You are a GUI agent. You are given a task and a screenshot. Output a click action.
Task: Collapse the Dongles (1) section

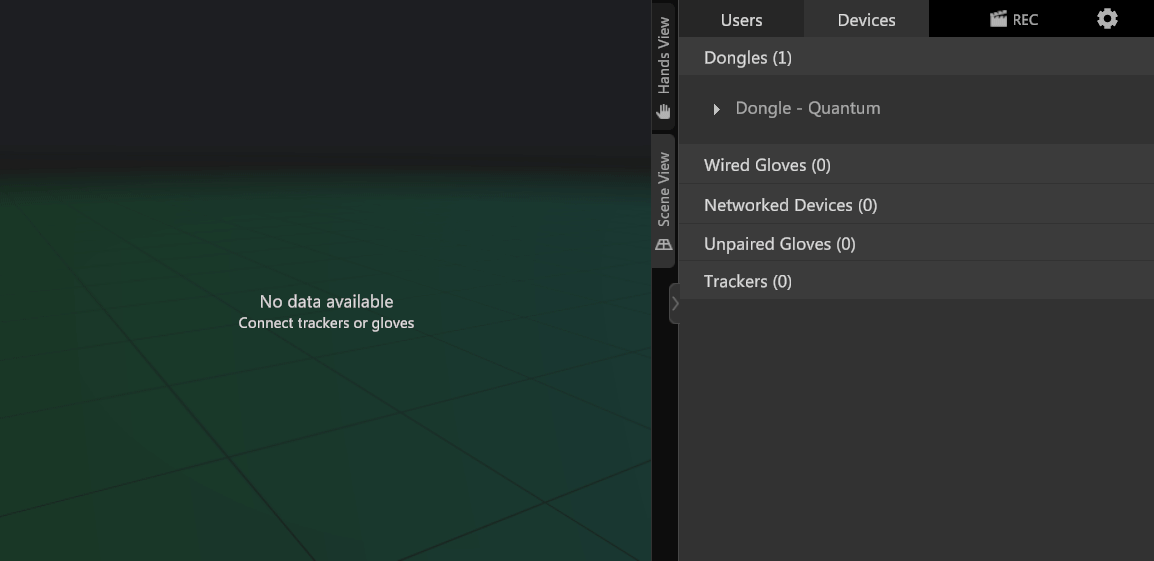748,58
